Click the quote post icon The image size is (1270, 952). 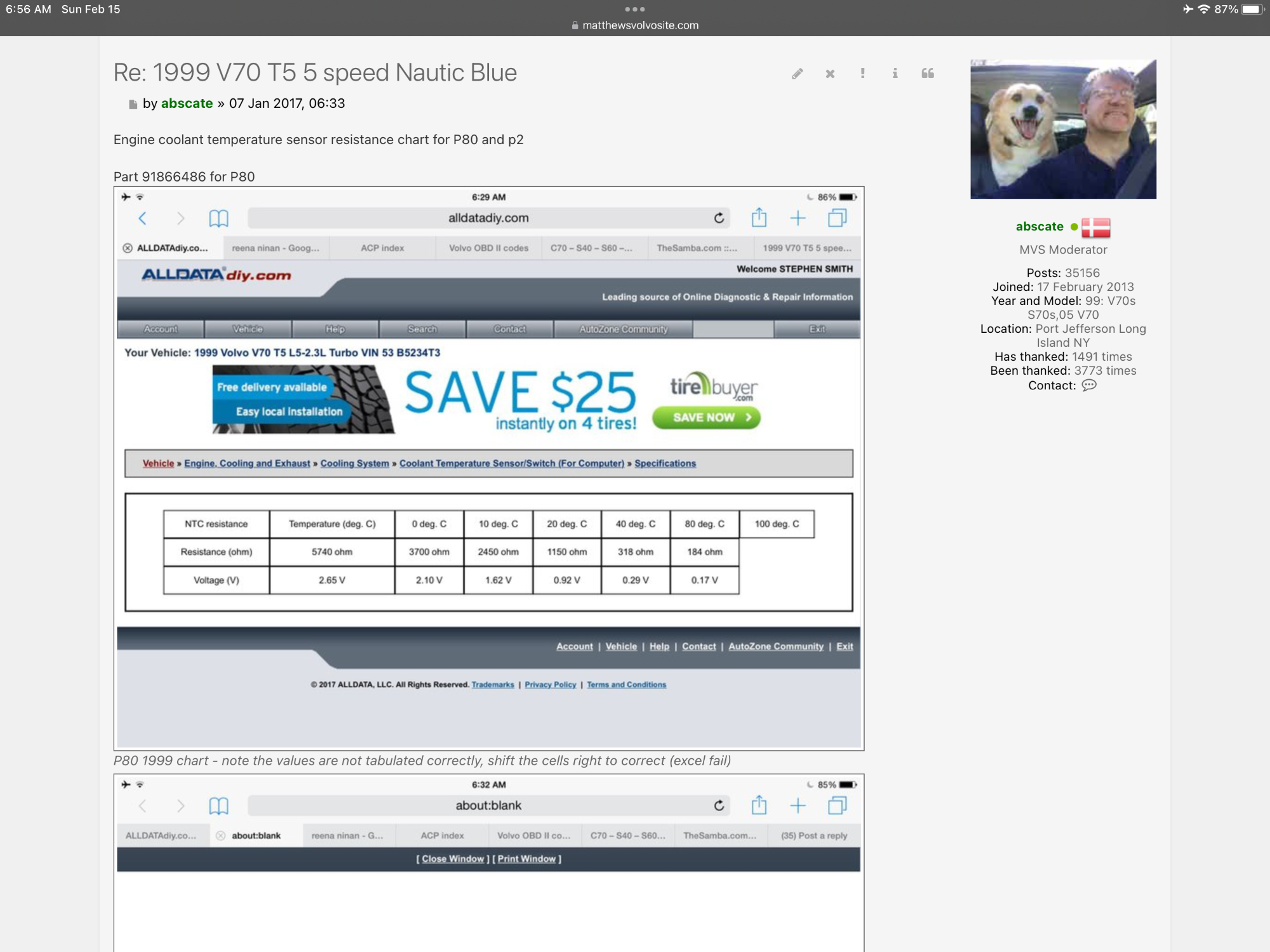(928, 74)
